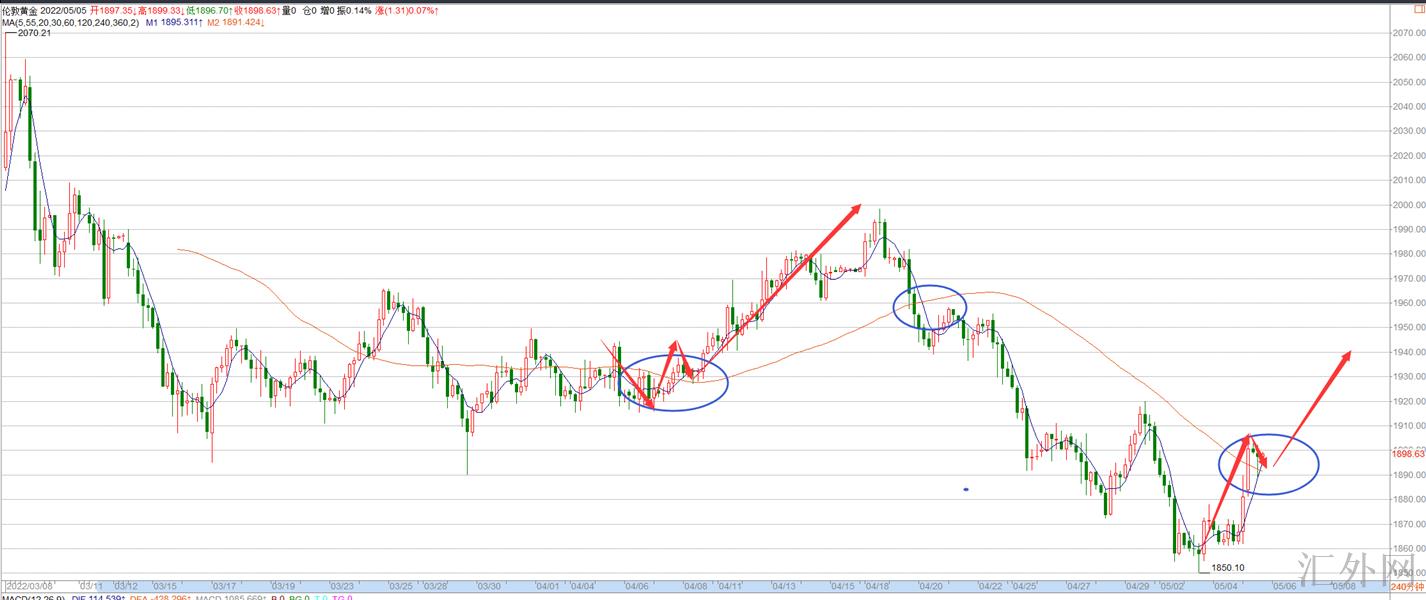Click the MACD DIF value label

pos(98,597)
